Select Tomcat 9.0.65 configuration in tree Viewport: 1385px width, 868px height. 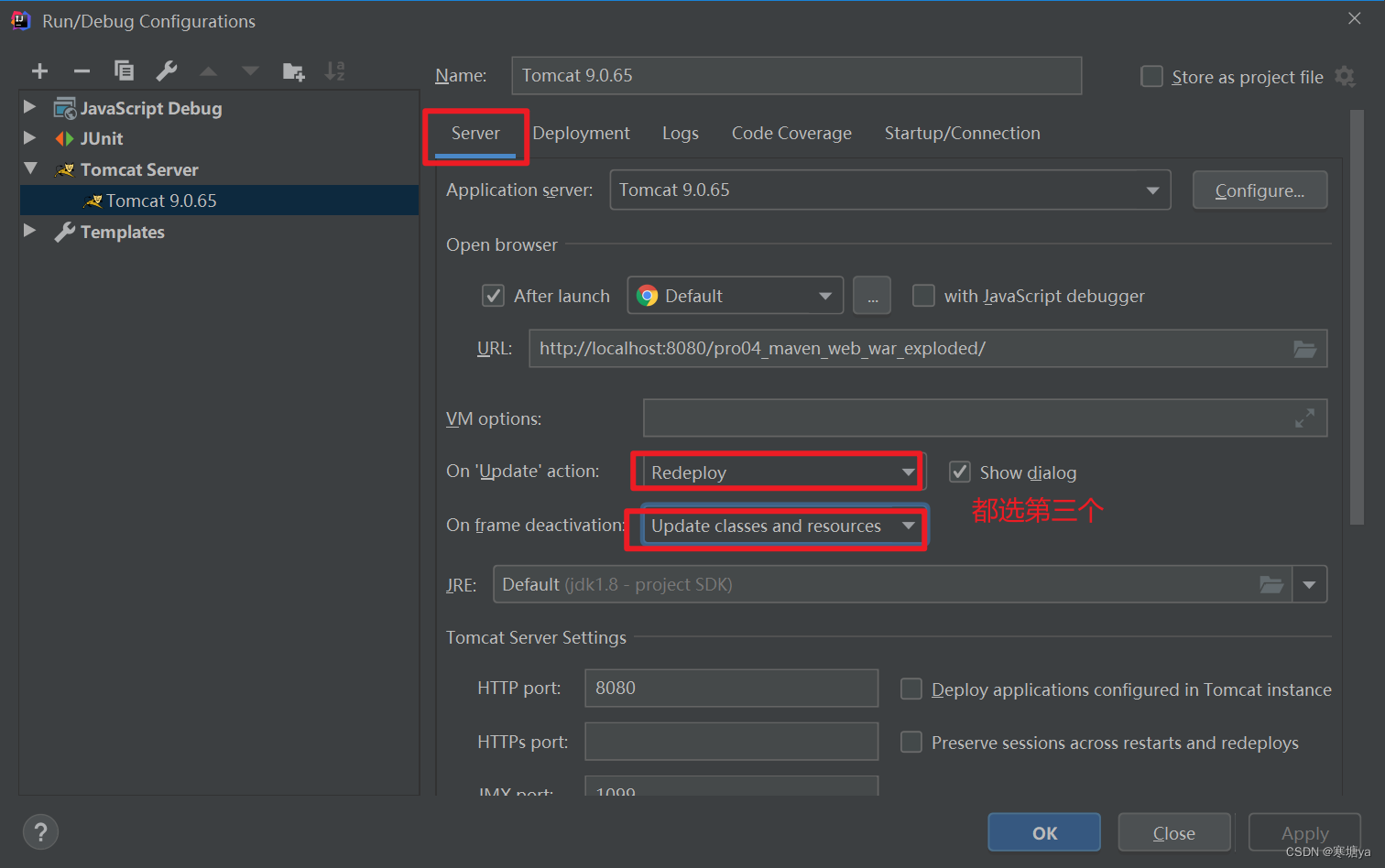click(220, 201)
